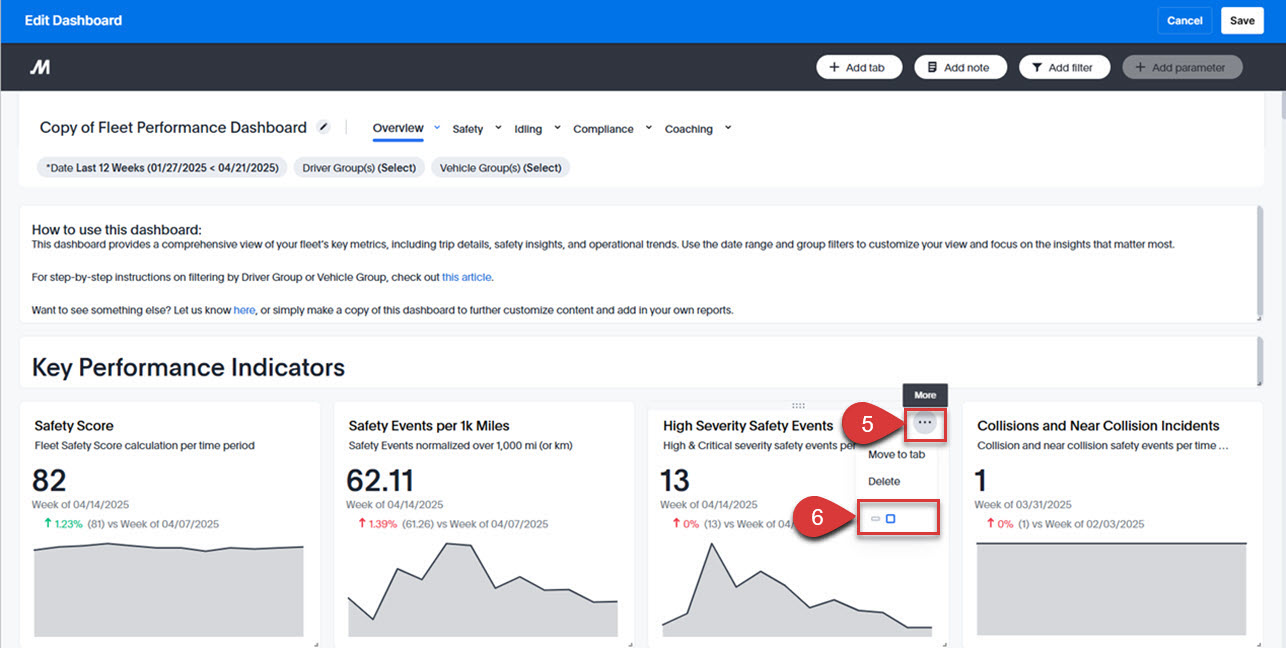
Task: Click the 'High Severity Safety Events' title
Action: 748,426
